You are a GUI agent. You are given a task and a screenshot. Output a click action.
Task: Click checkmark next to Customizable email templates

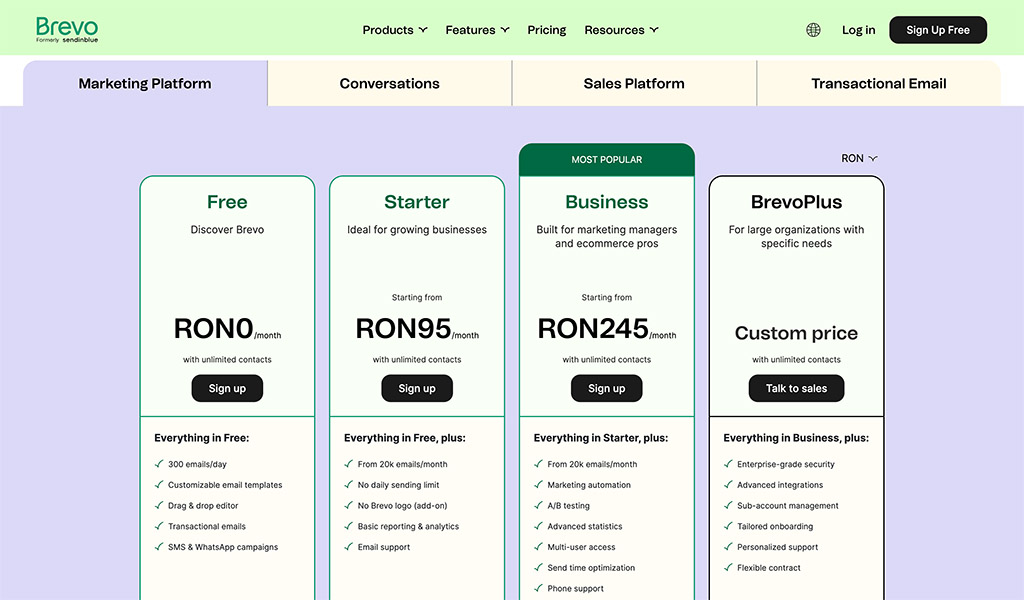[x=159, y=485]
